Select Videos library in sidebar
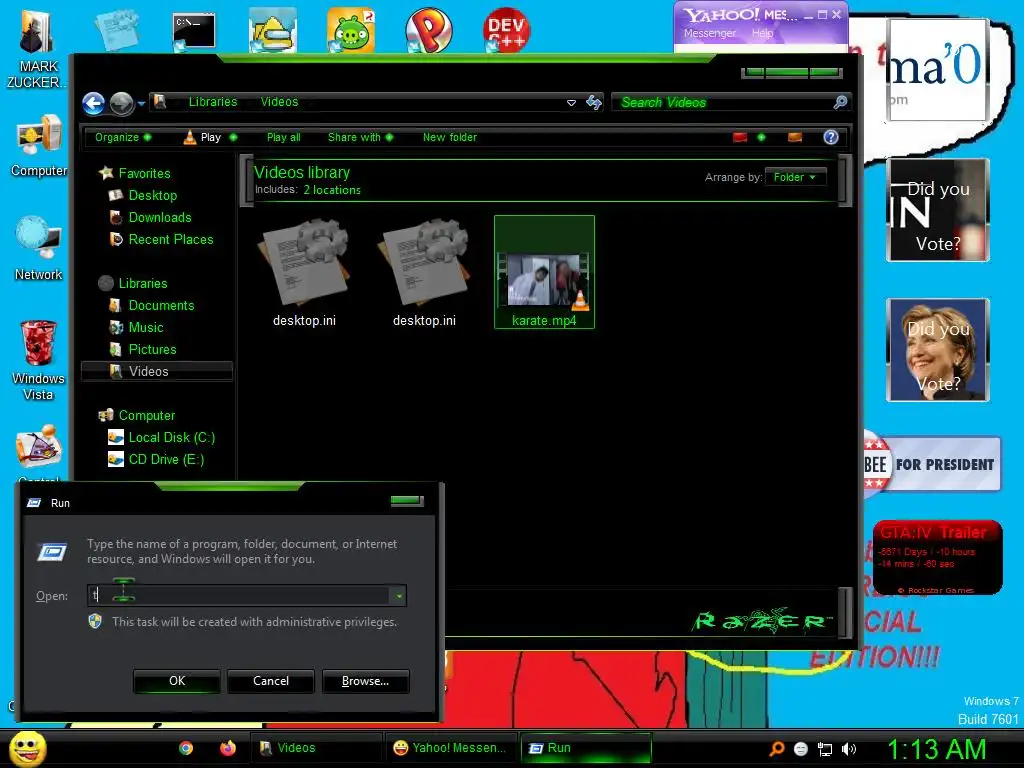This screenshot has height=768, width=1024. click(x=157, y=371)
